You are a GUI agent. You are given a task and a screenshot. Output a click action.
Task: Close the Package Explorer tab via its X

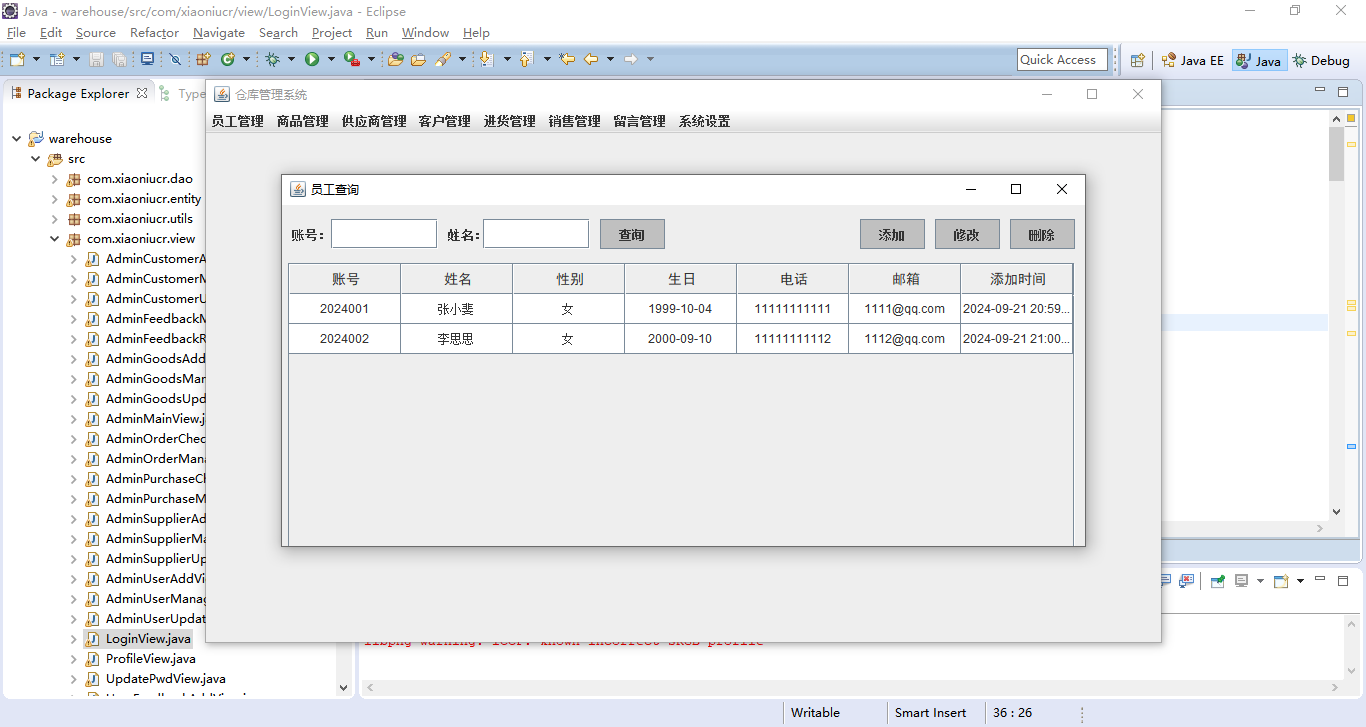tap(142, 93)
